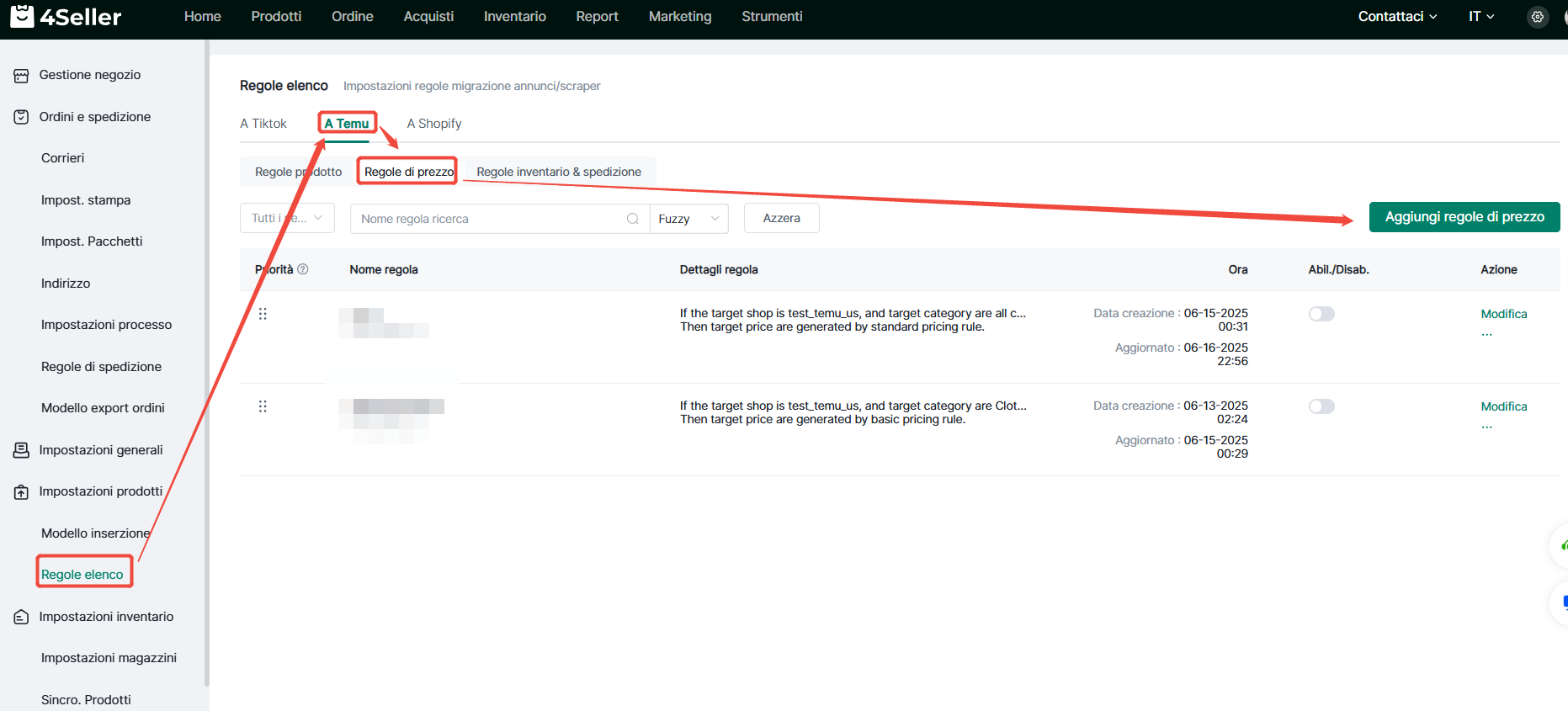The height and width of the screenshot is (711, 1568).
Task: Click the search magnifier icon
Action: 633,219
